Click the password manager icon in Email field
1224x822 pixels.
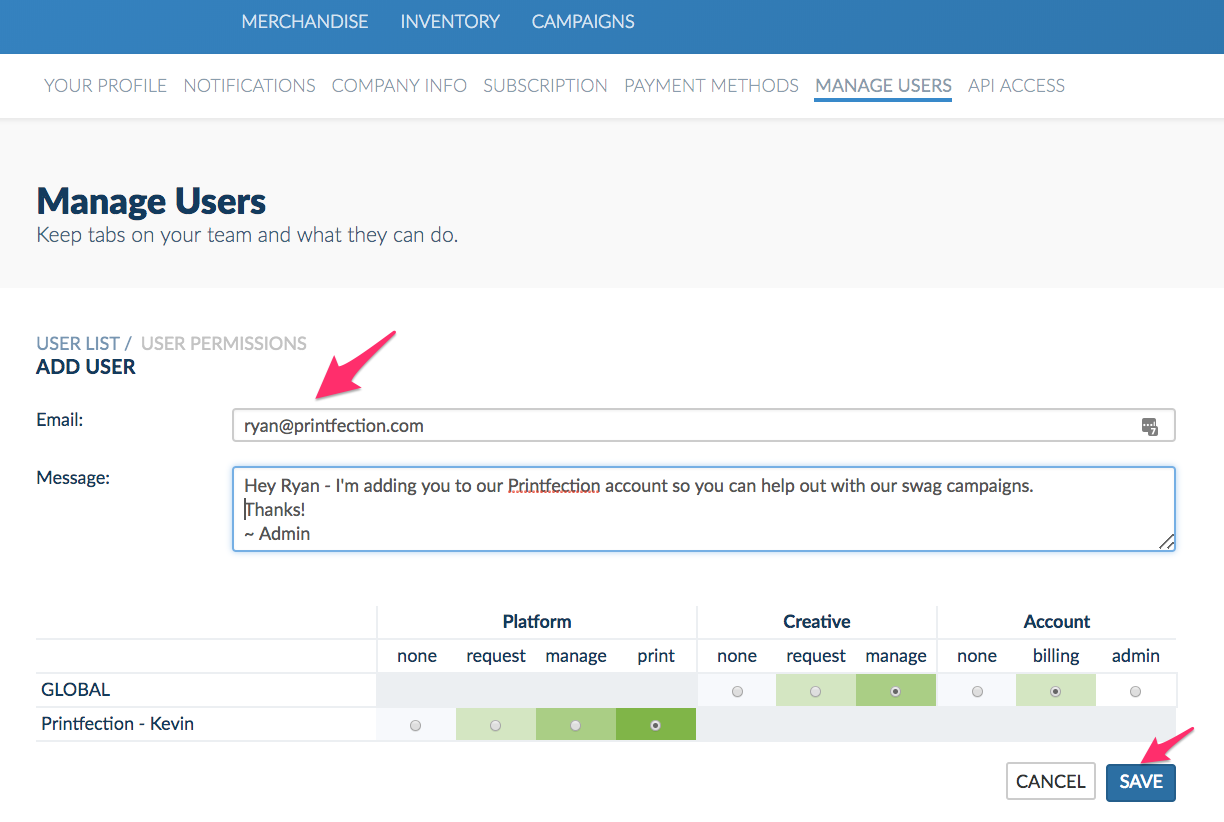pos(1149,426)
